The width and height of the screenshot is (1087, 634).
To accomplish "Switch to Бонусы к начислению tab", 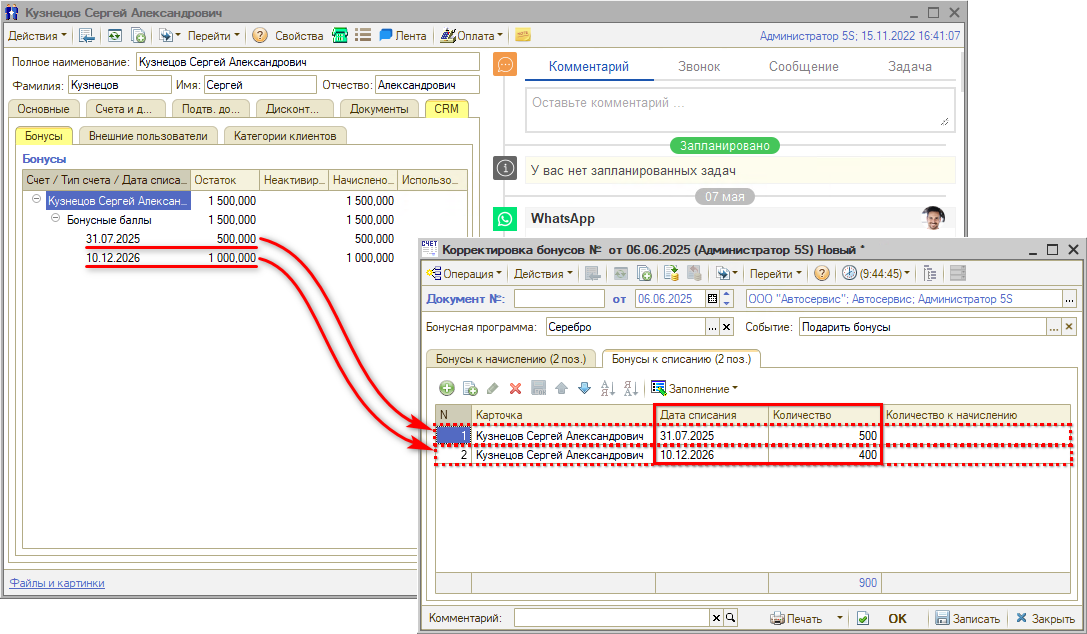I will click(x=512, y=358).
